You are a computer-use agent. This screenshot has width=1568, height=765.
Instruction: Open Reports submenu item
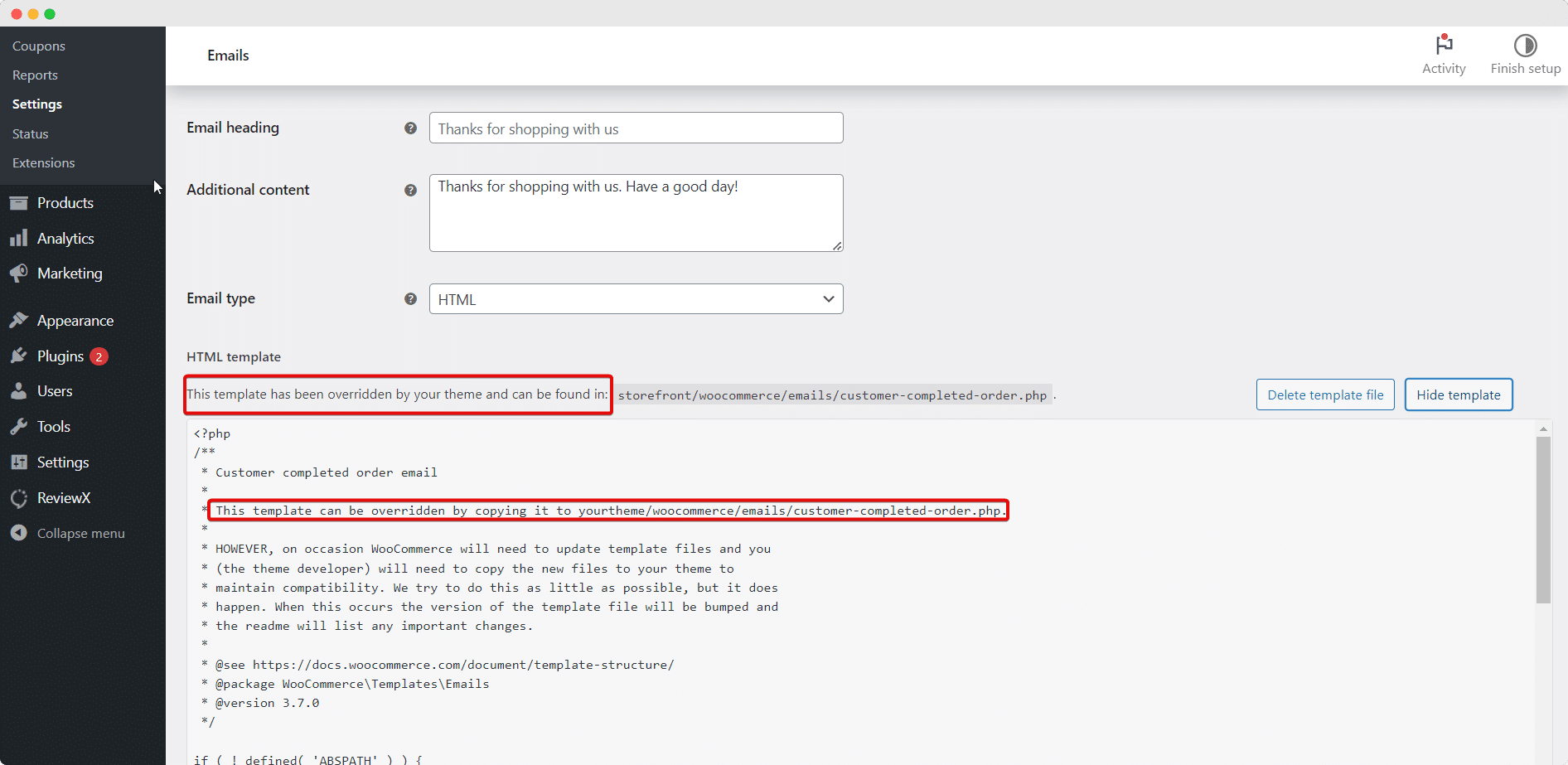[35, 75]
